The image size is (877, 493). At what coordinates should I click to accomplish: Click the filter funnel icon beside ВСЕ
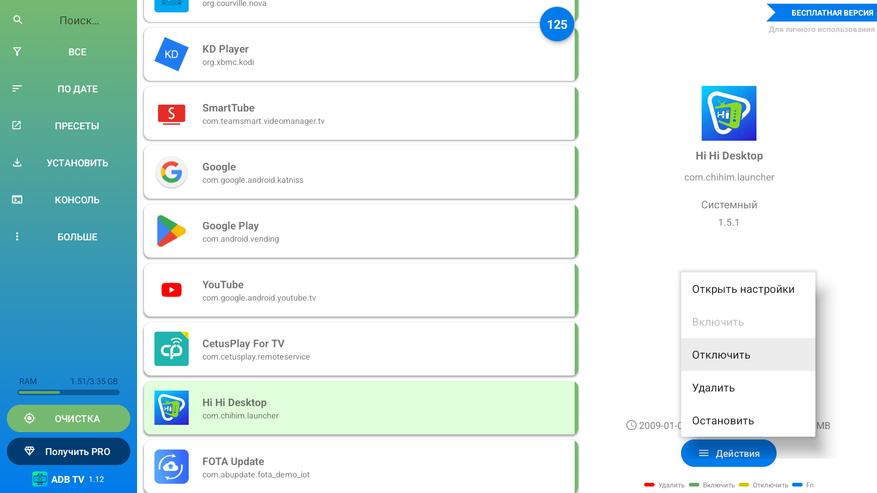(17, 52)
